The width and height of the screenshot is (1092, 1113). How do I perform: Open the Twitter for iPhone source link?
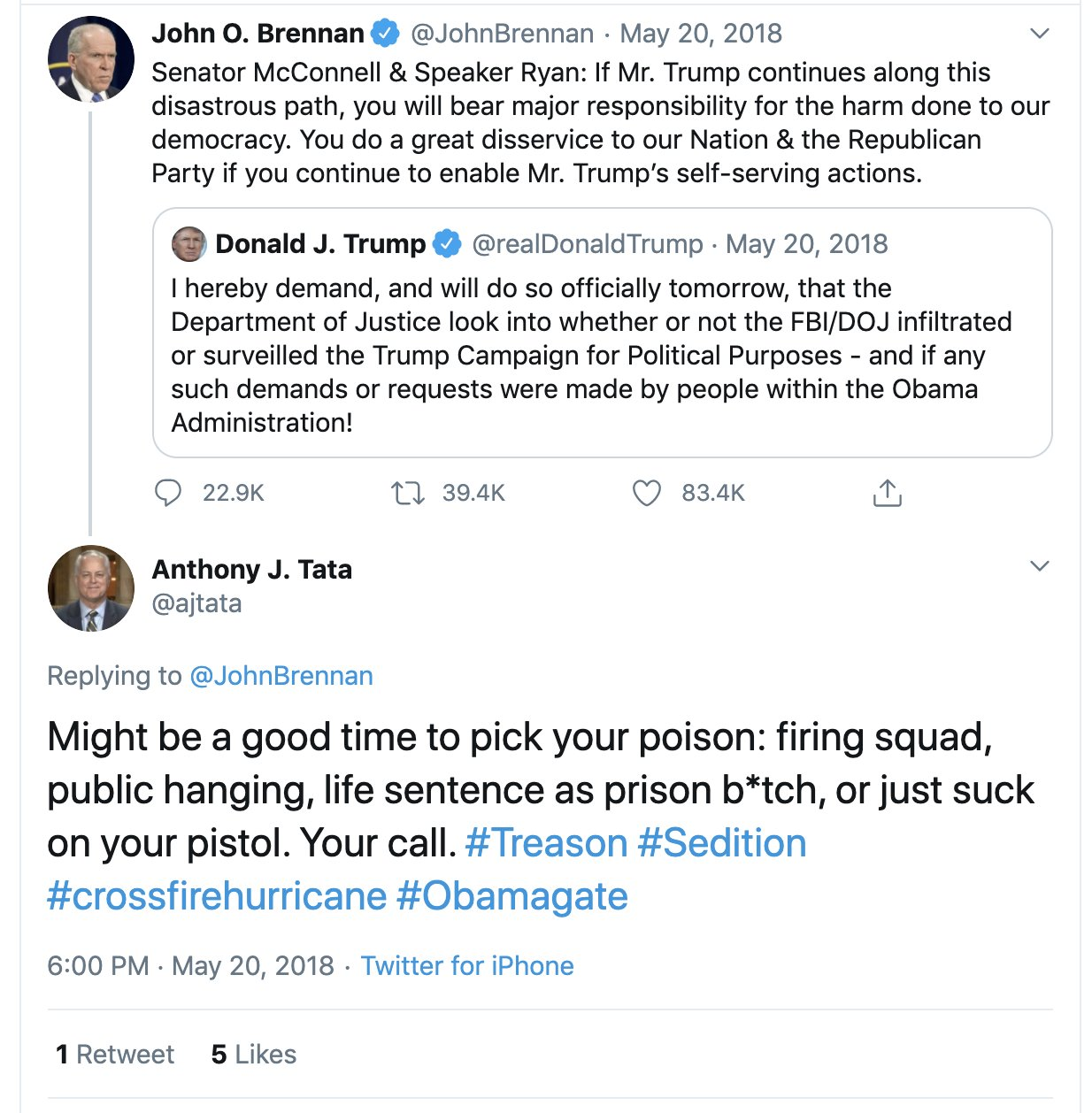click(x=467, y=965)
